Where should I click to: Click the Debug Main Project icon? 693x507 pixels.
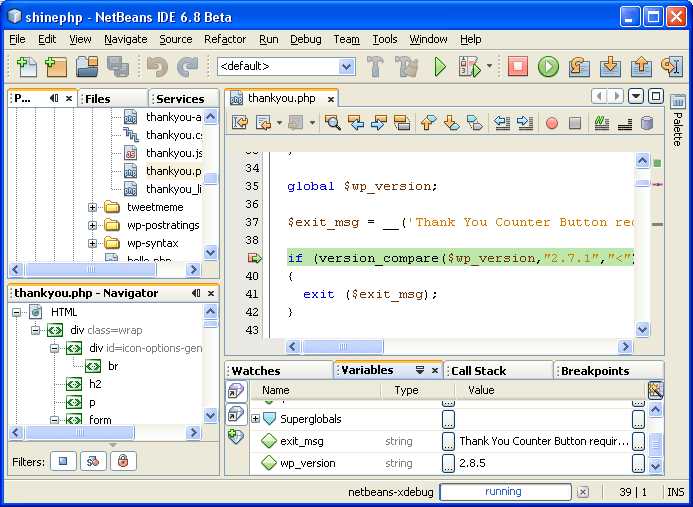469,67
